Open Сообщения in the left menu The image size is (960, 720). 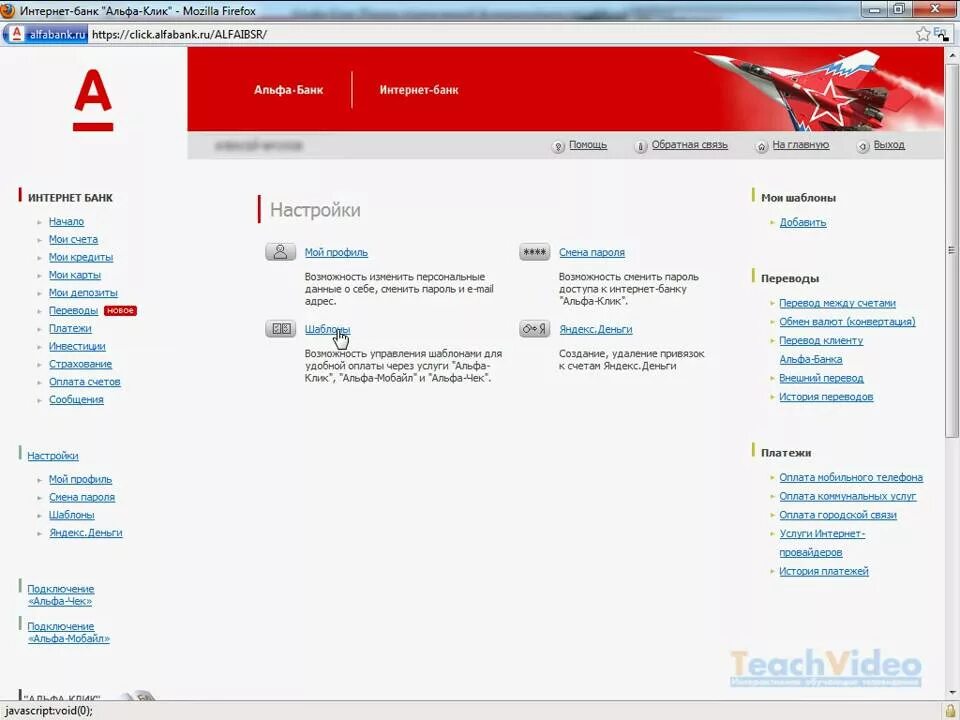coord(76,399)
